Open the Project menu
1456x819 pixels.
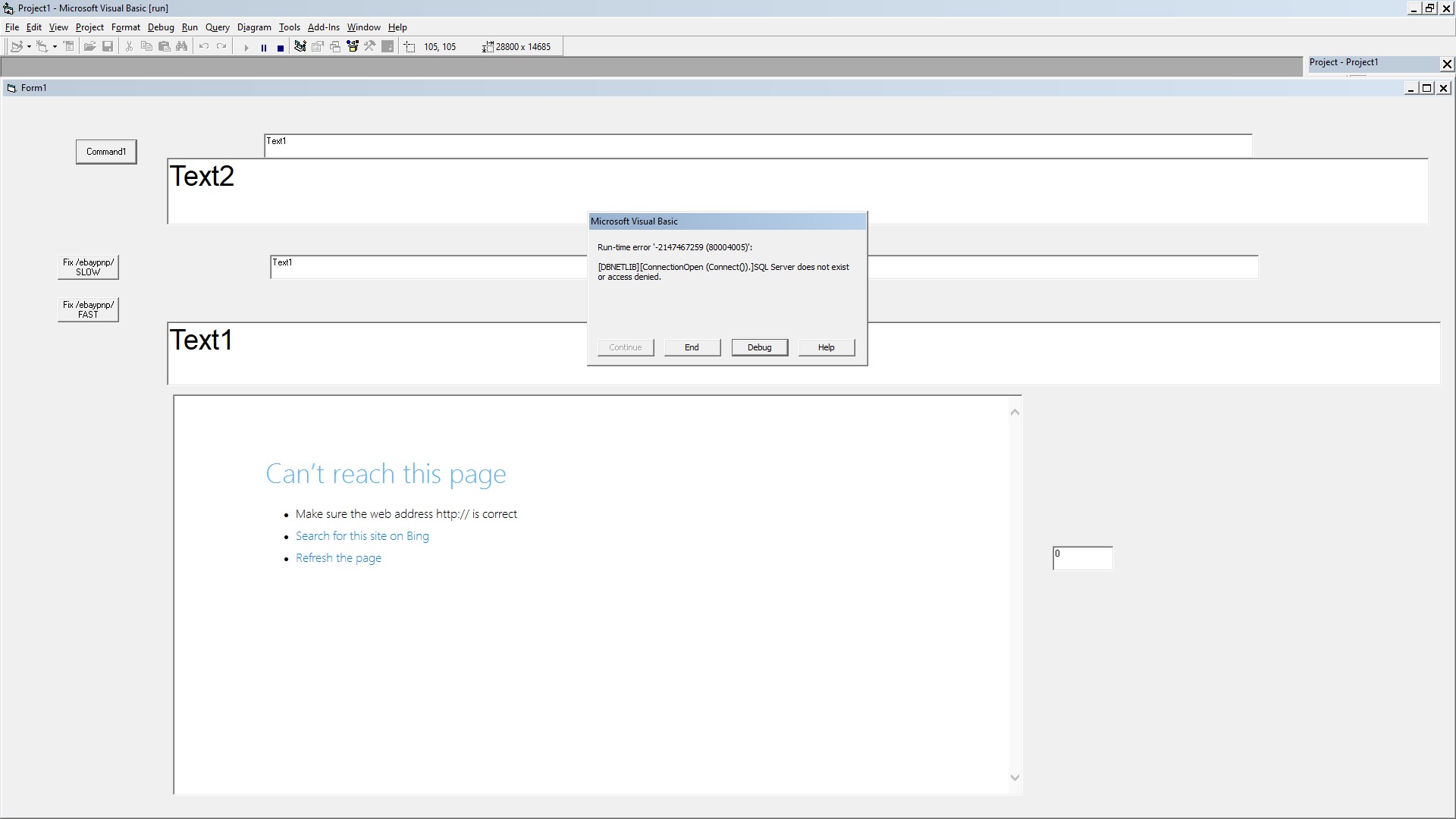pyautogui.click(x=89, y=27)
